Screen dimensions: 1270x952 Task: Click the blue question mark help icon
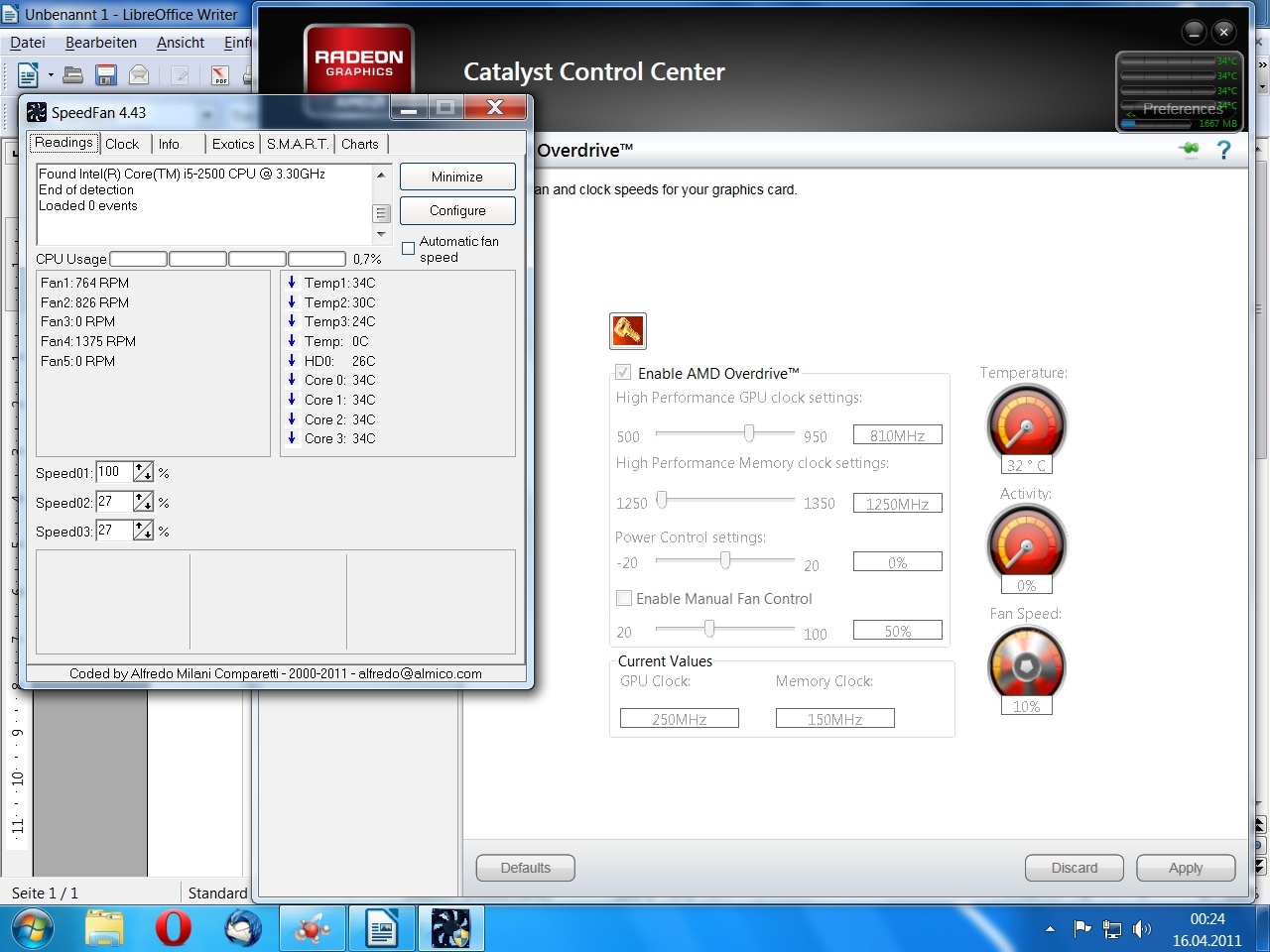tap(1223, 150)
